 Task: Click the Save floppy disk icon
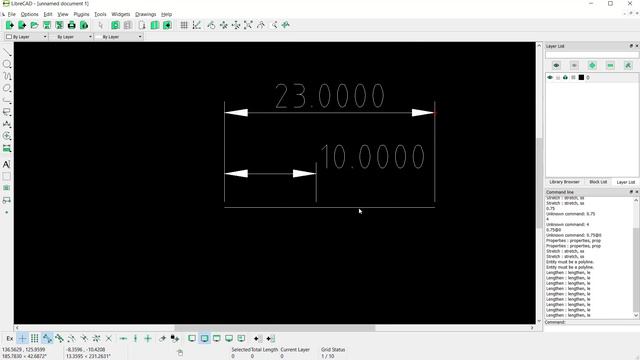pos(47,25)
